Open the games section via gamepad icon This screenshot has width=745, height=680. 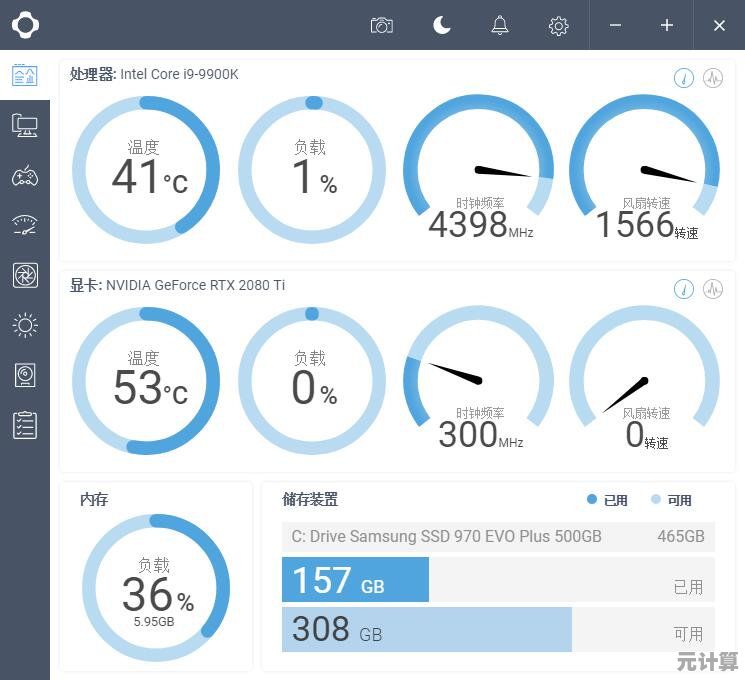25,176
